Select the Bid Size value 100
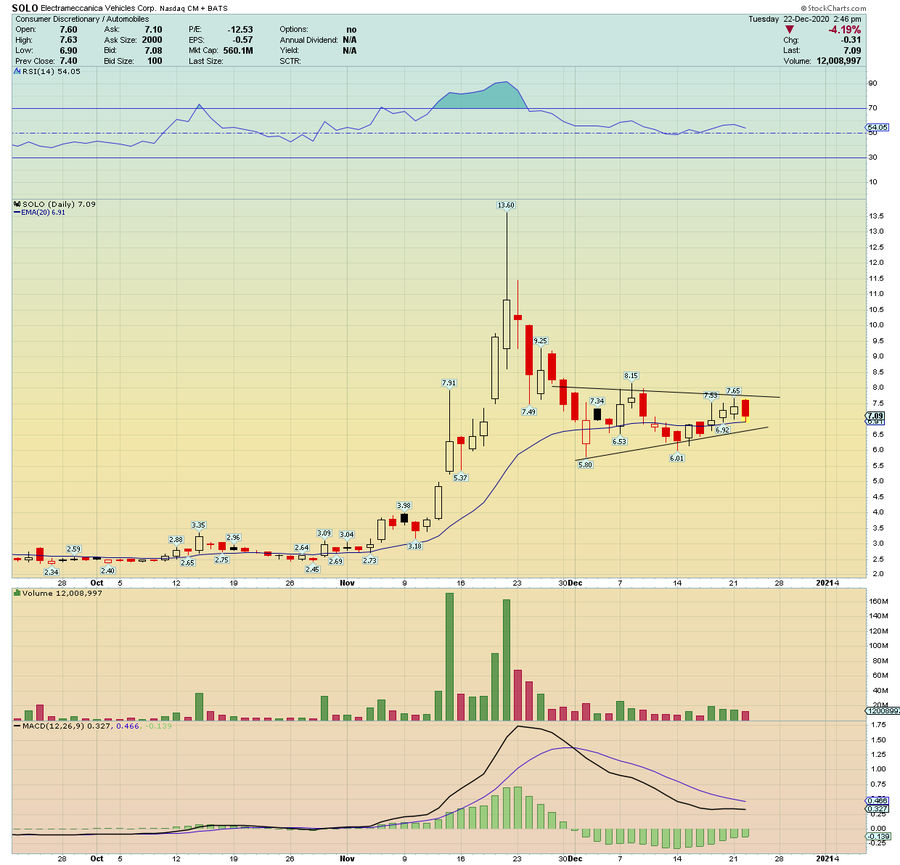Image resolution: width=900 pixels, height=865 pixels. click(154, 61)
